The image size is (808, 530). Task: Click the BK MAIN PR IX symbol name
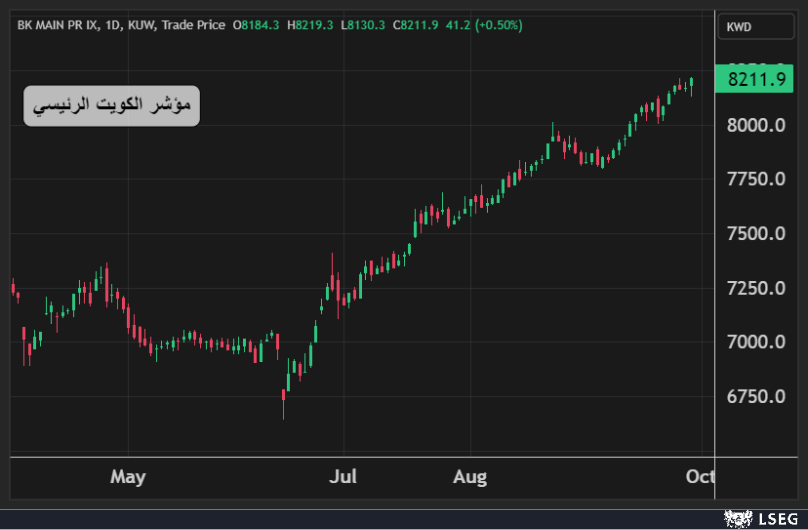(57, 25)
